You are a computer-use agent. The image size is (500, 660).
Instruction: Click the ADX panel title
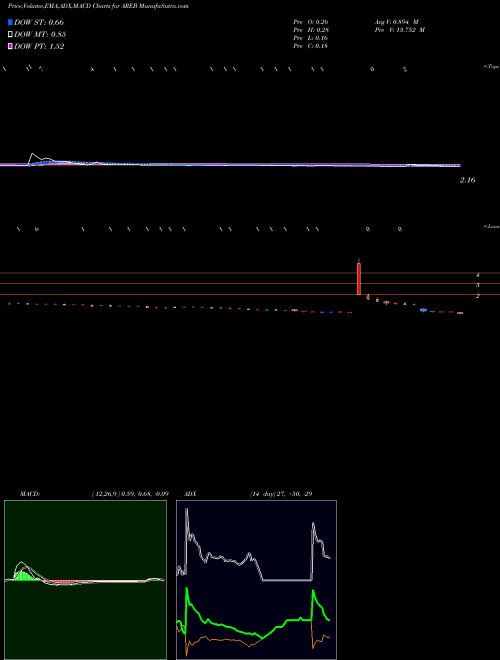190,494
